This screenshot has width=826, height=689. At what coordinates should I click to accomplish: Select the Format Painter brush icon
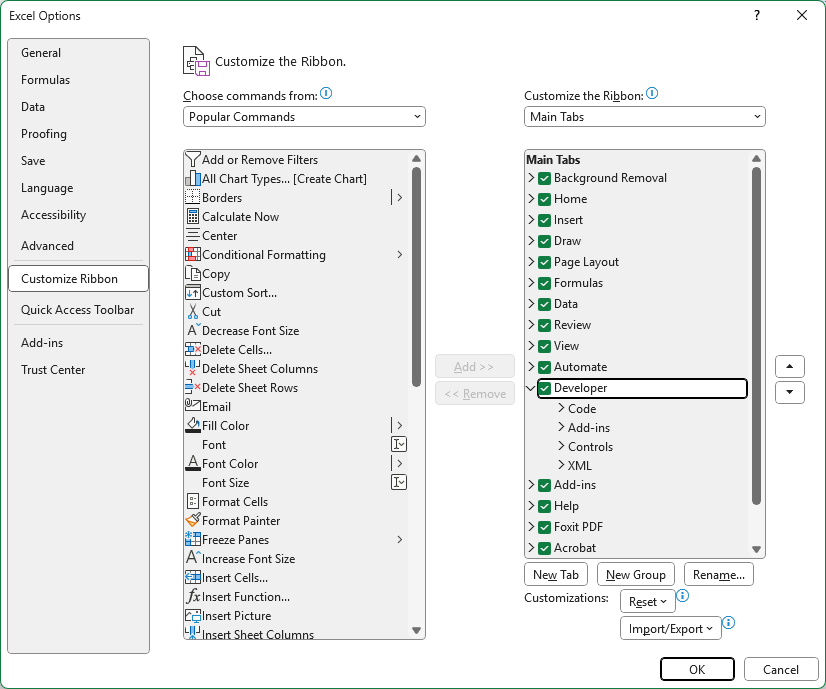click(193, 520)
